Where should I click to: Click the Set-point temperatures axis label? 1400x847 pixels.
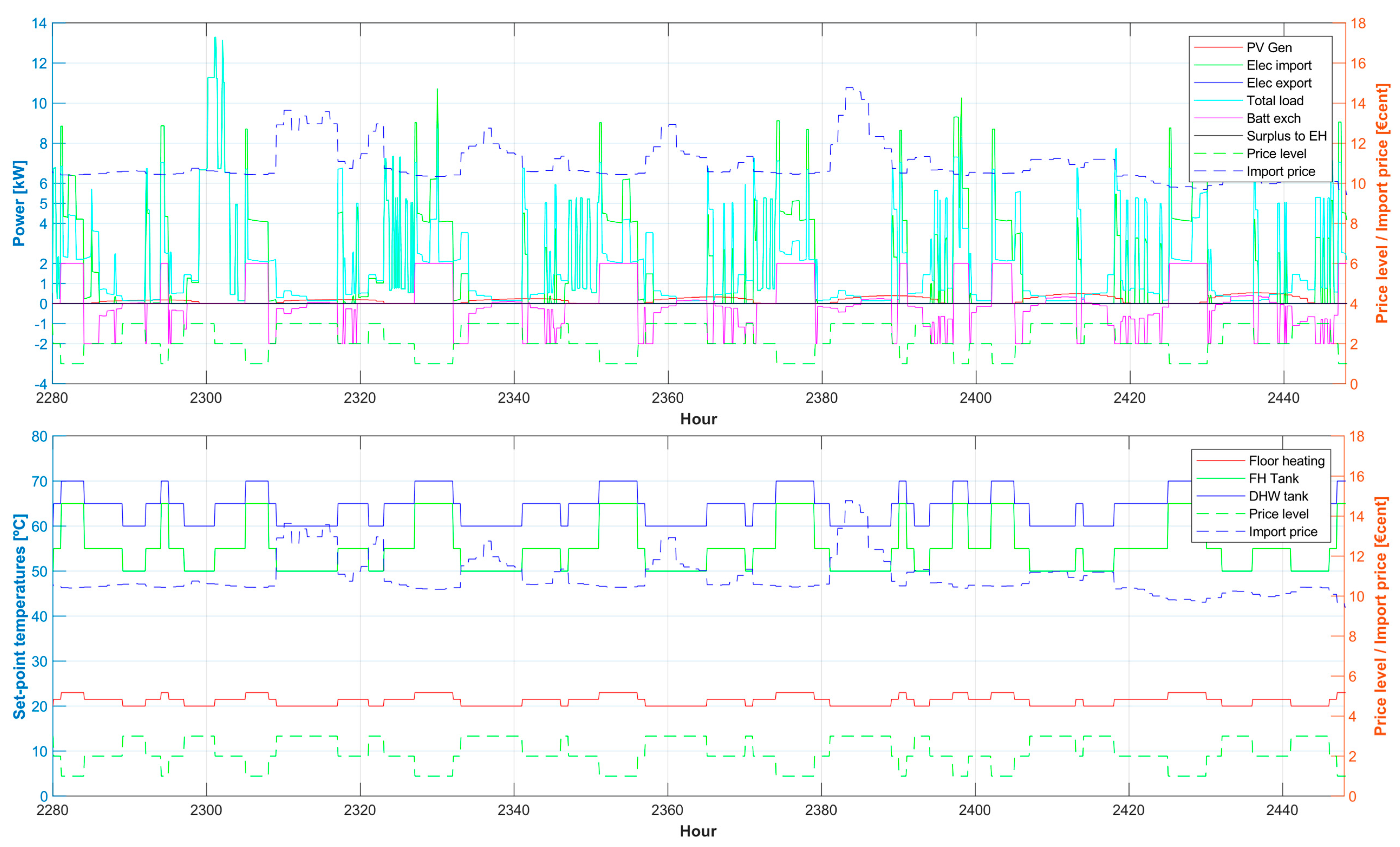pos(19,616)
